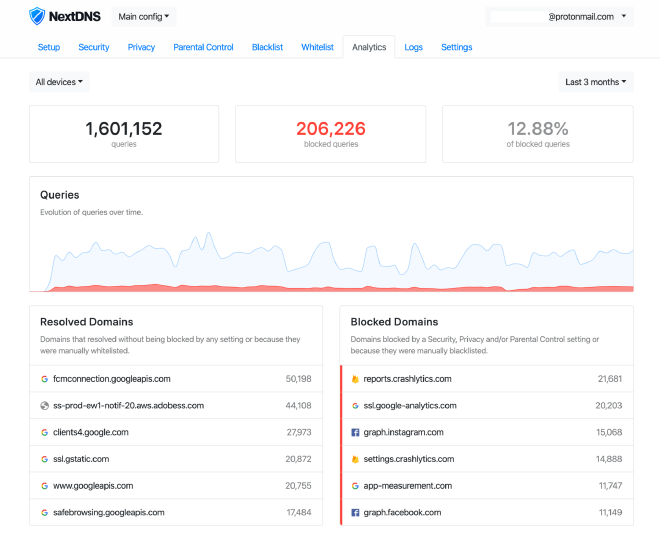Open the Parental Control tab

(x=203, y=47)
